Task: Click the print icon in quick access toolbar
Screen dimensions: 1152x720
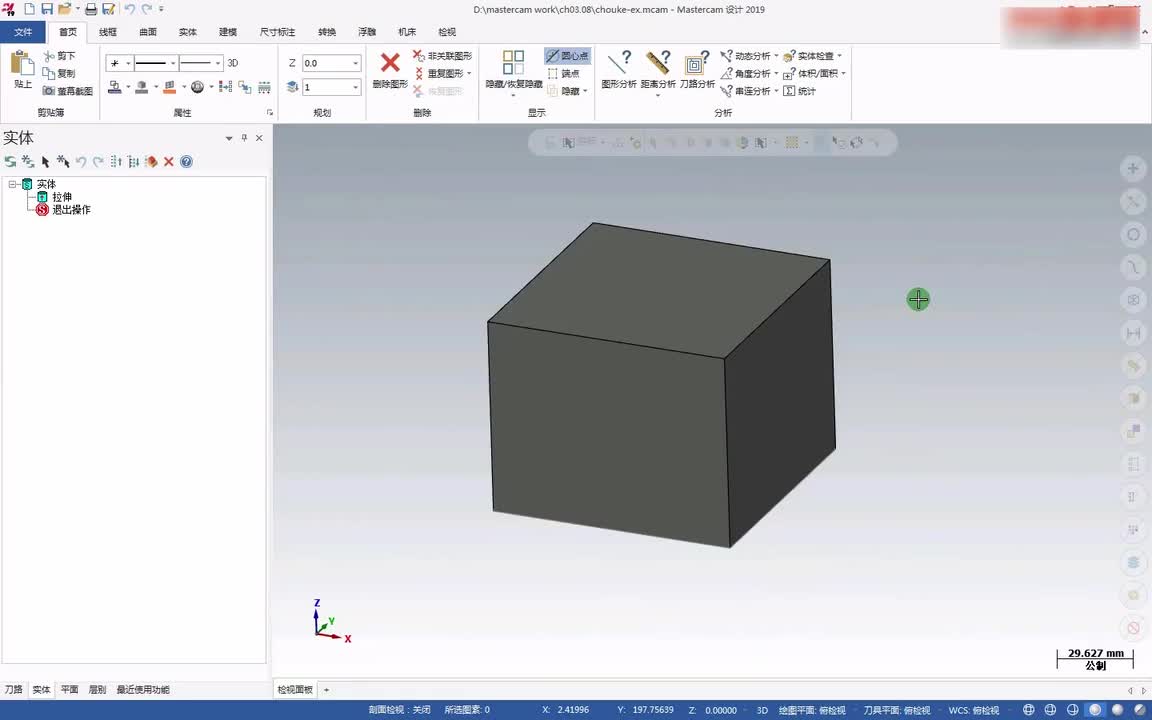Action: (x=91, y=10)
